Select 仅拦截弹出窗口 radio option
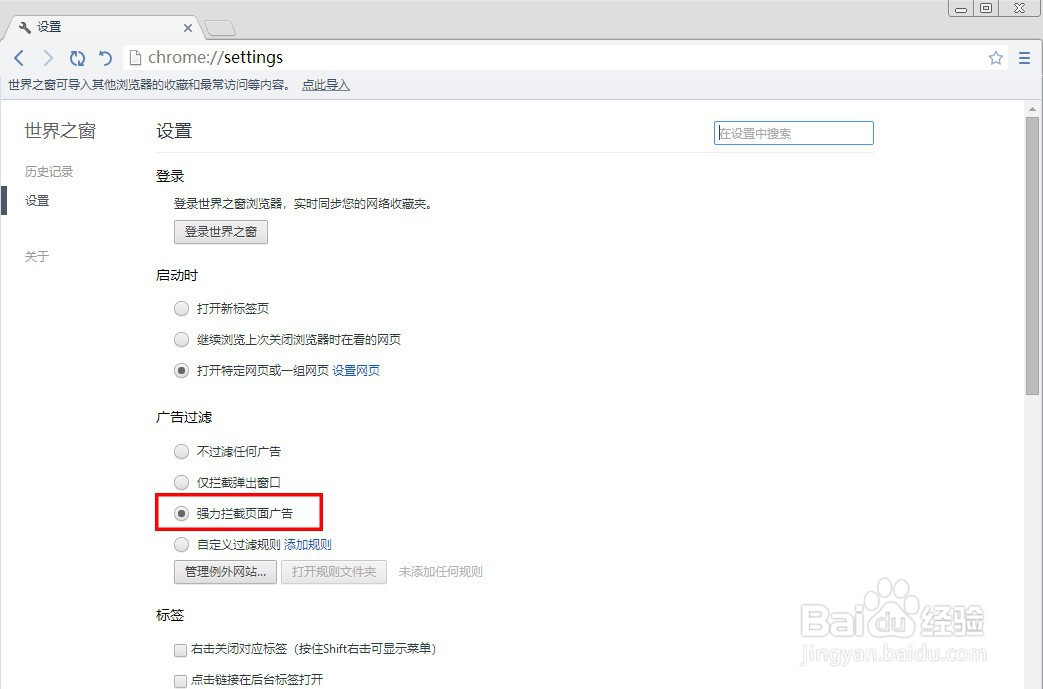This screenshot has width=1043, height=689. pyautogui.click(x=181, y=482)
